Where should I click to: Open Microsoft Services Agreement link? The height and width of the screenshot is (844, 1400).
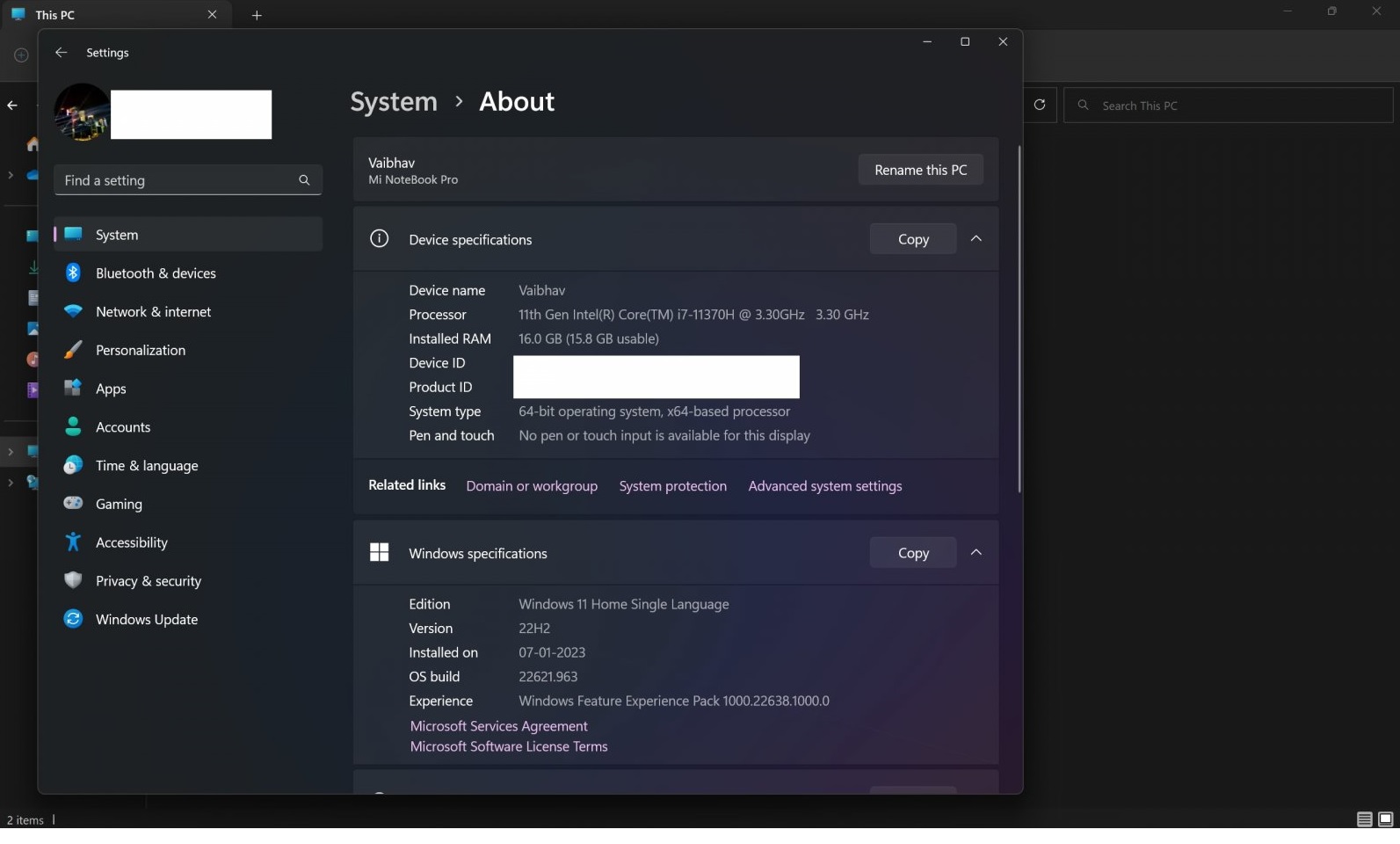498,726
